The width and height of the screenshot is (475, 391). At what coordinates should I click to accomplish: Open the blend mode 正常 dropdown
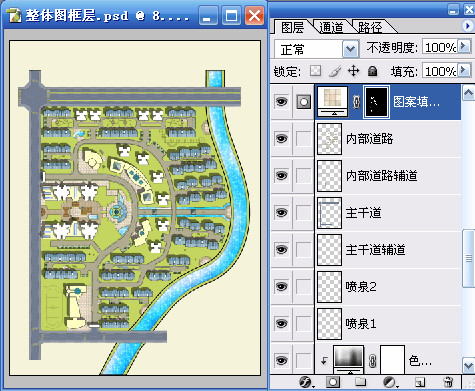pos(350,49)
